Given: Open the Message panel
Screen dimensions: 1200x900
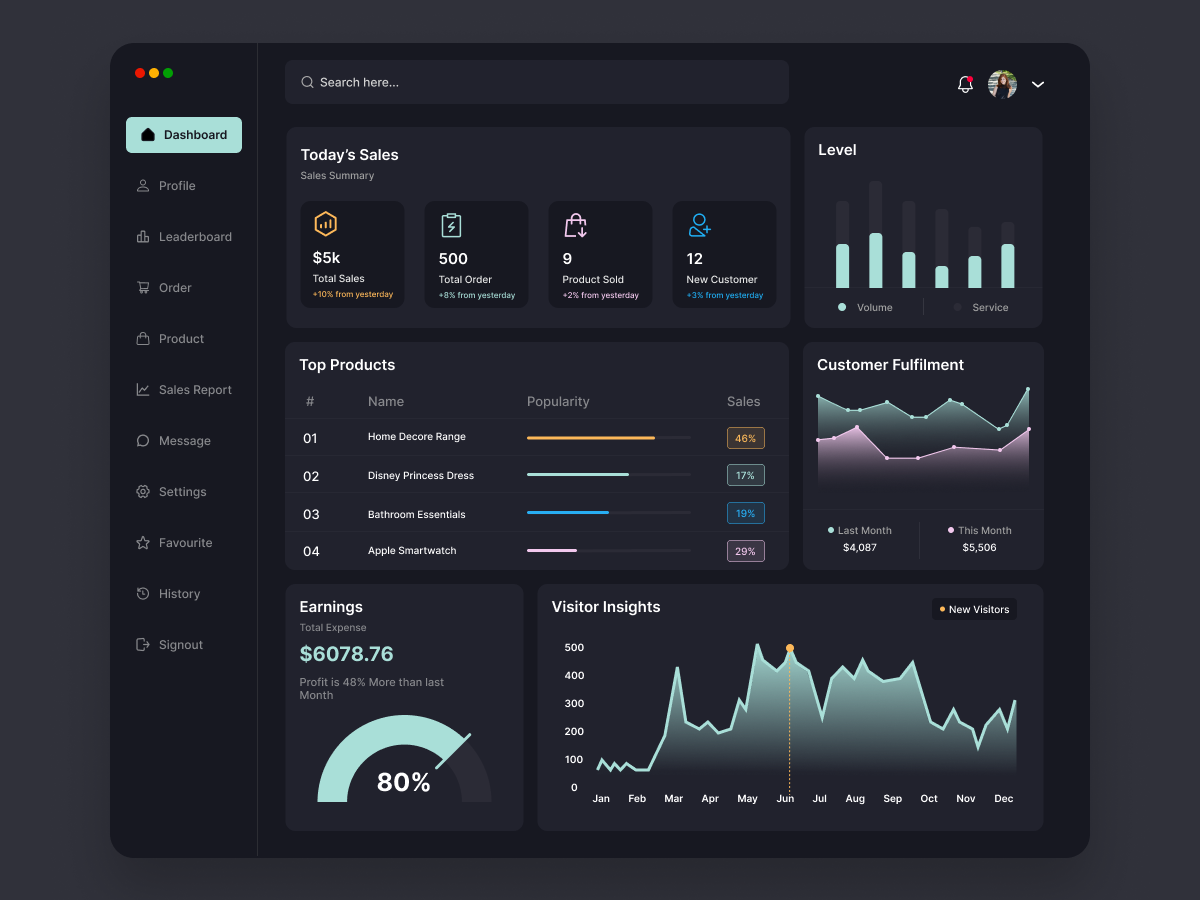Looking at the screenshot, I should click(x=185, y=440).
